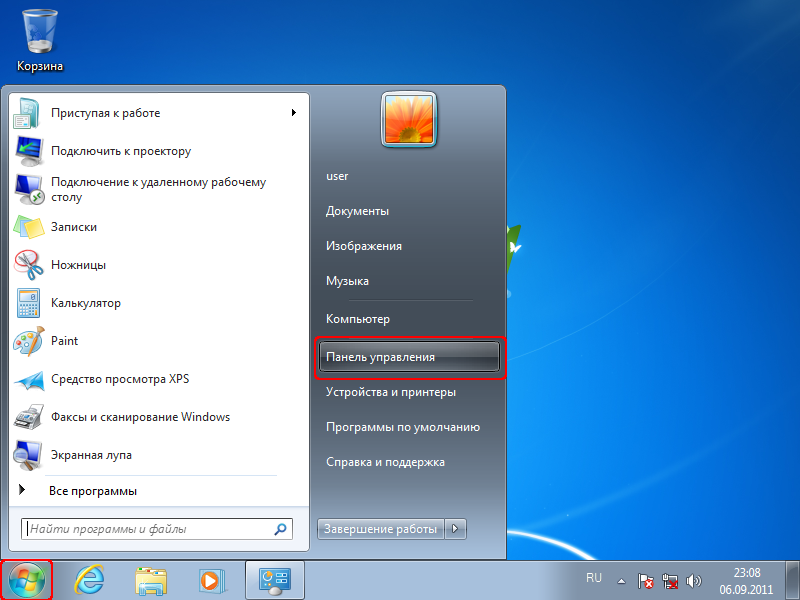Click the Средство просмотра XPS icon

29,380
